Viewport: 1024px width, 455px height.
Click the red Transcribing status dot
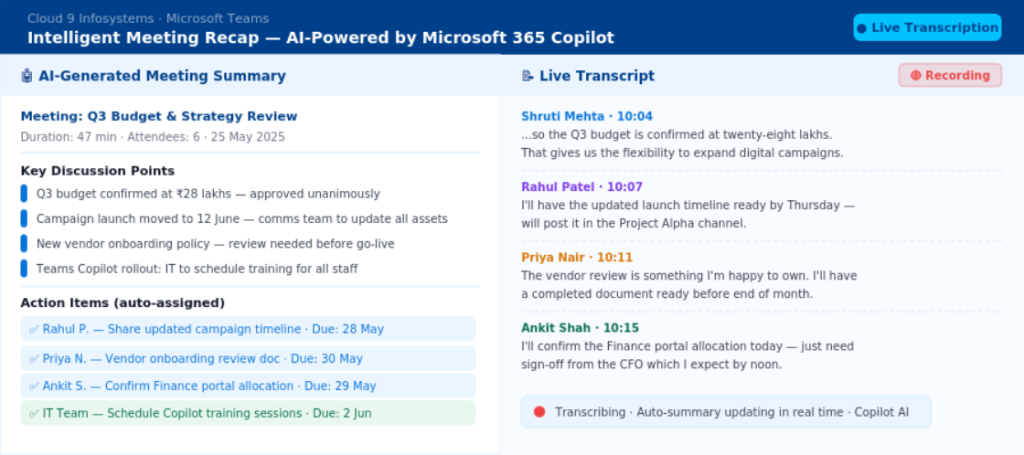coord(539,412)
